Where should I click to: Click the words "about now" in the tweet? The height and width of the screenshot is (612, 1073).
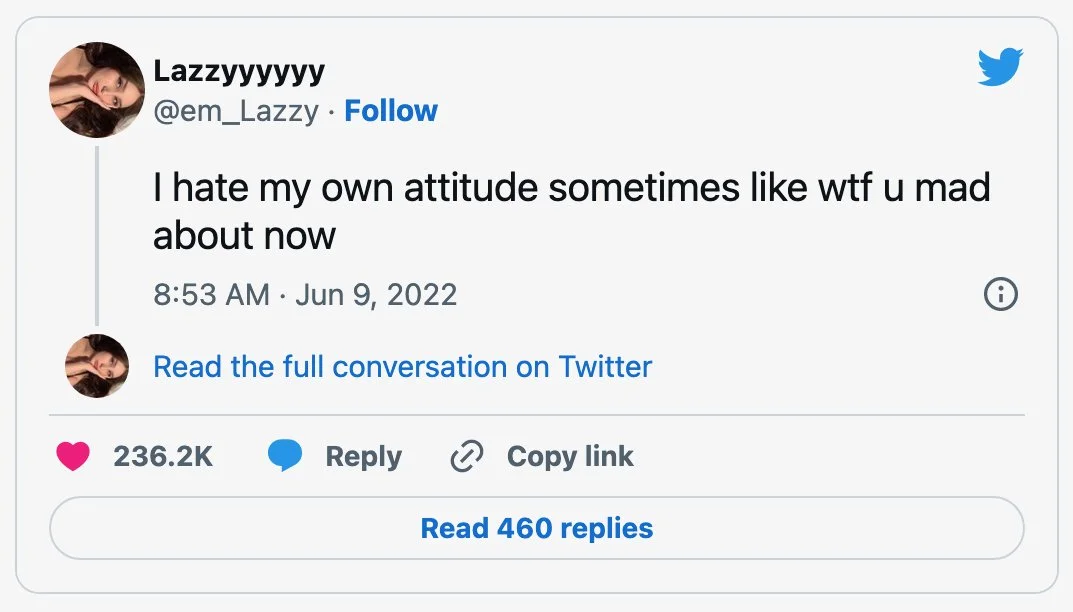click(x=244, y=236)
